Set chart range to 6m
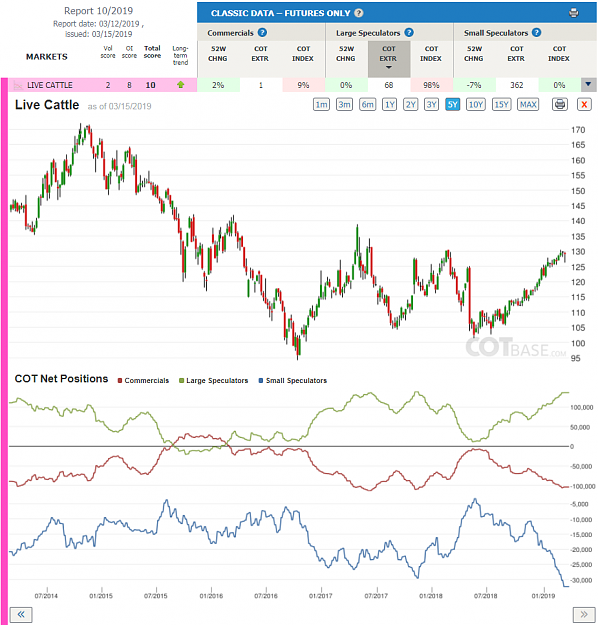Image resolution: width=598 pixels, height=625 pixels. [368, 105]
